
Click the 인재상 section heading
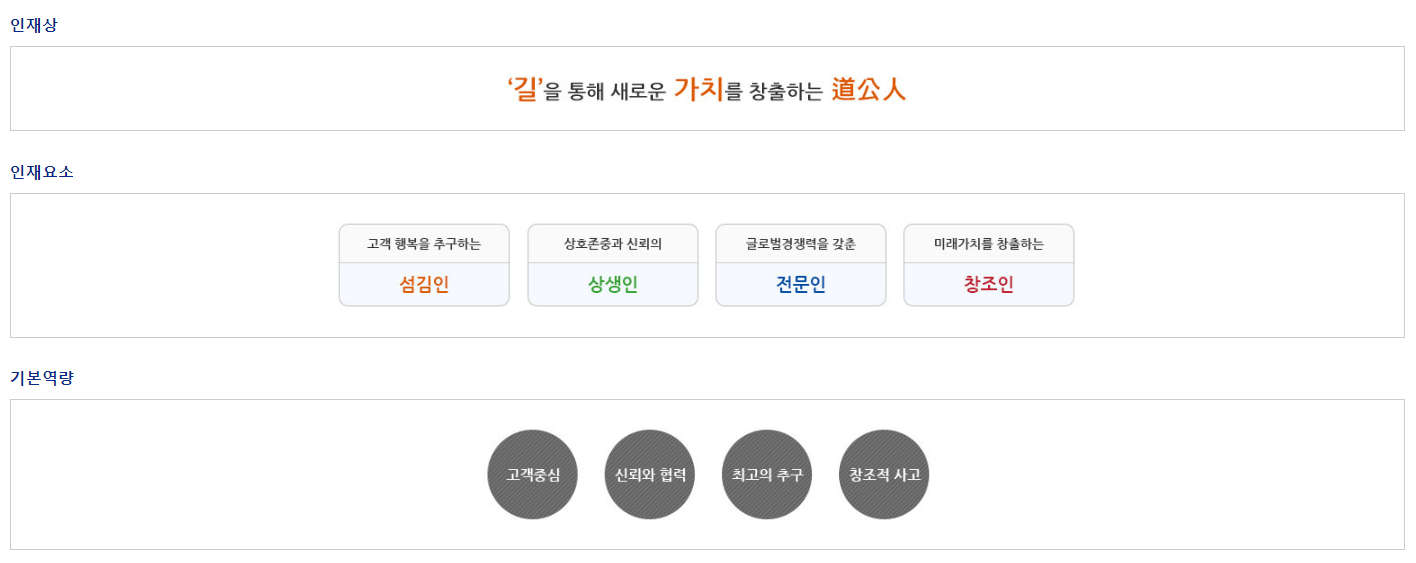click(34, 26)
